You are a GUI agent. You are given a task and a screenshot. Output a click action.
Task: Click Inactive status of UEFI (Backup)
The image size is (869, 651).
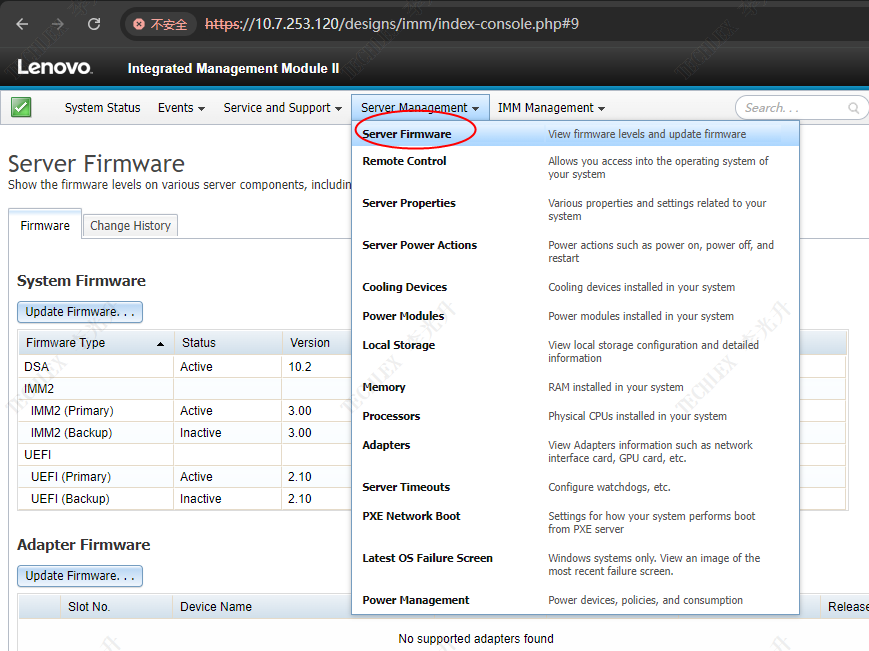click(201, 499)
